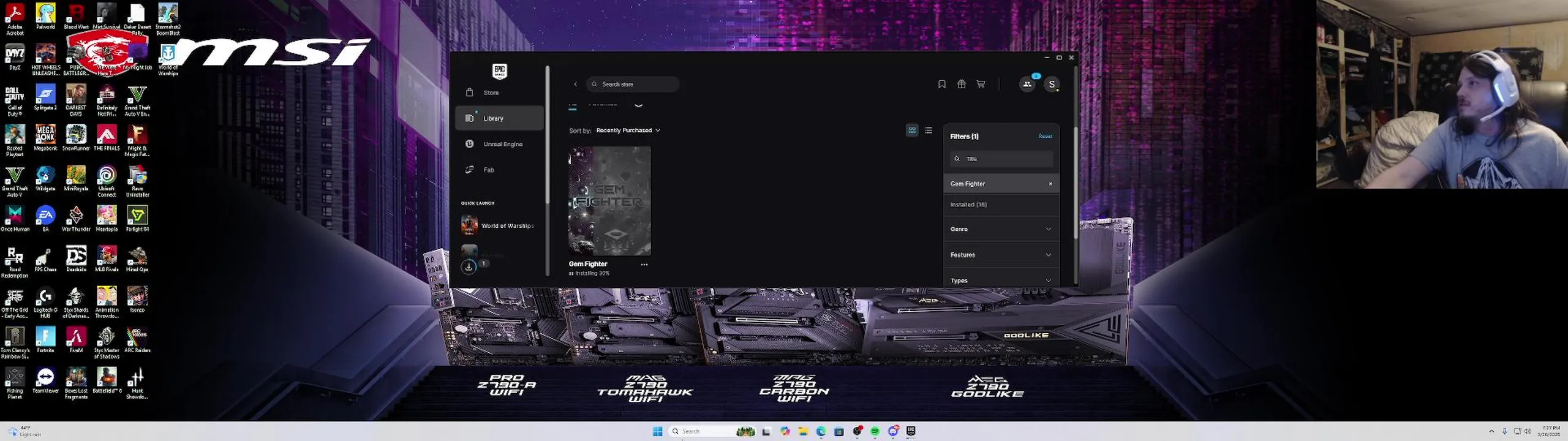Viewport: 1568px width, 441px height.
Task: Open FiveM desktop shortcut
Action: [76, 340]
